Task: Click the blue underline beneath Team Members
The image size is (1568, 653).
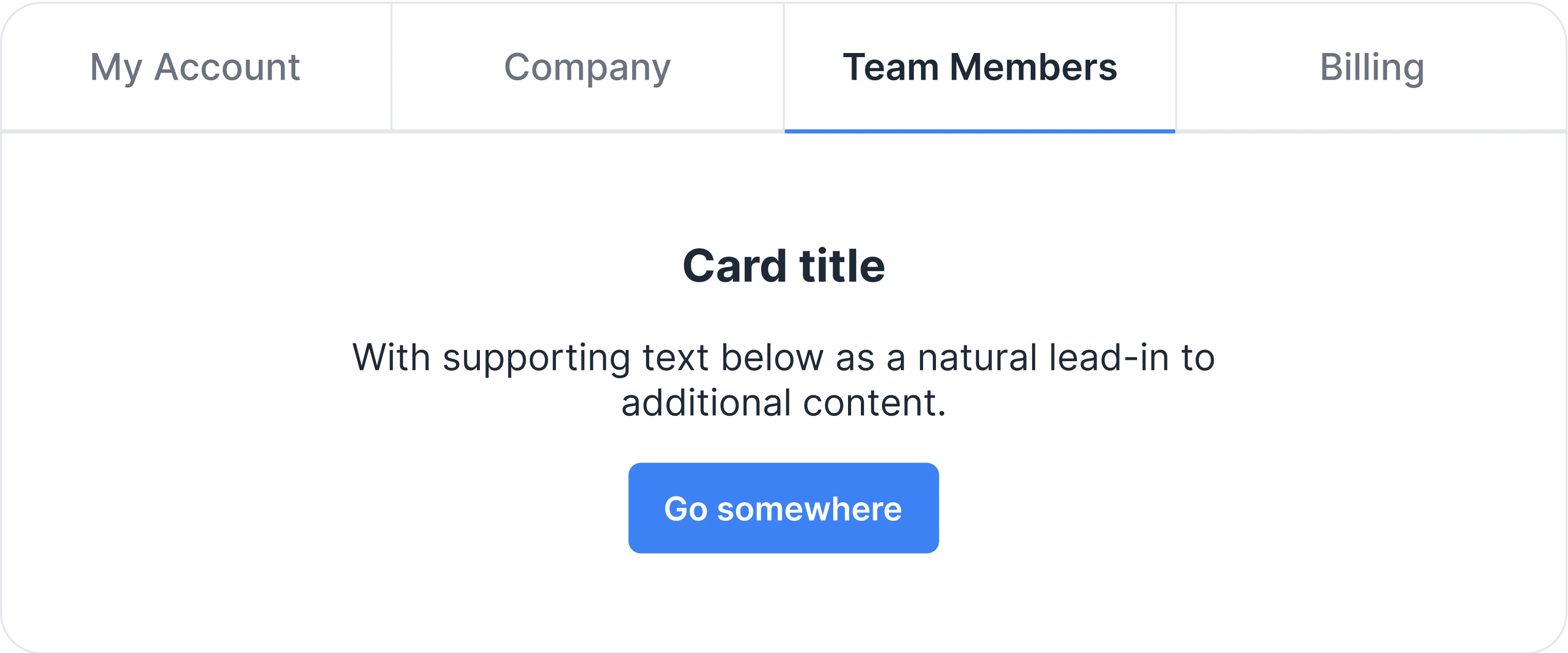Action: [979, 131]
